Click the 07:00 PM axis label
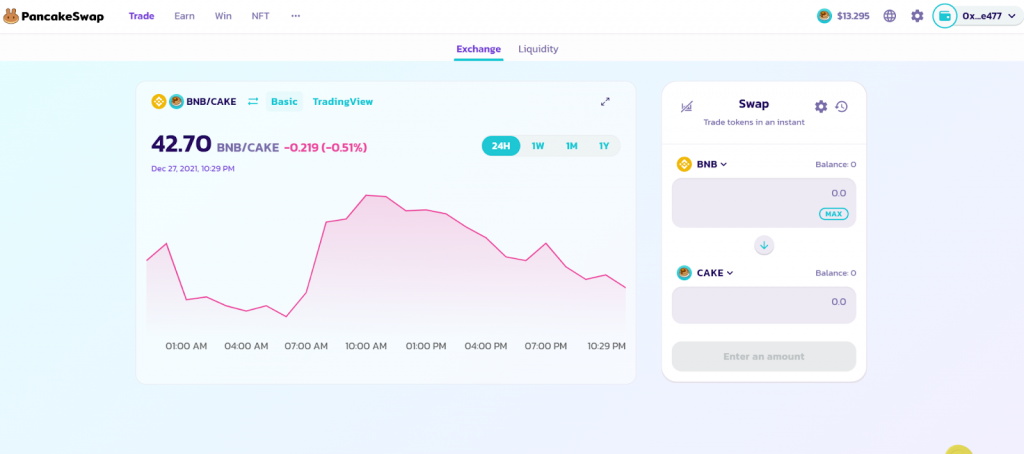Viewport: 1024px width, 454px height. pyautogui.click(x=546, y=346)
